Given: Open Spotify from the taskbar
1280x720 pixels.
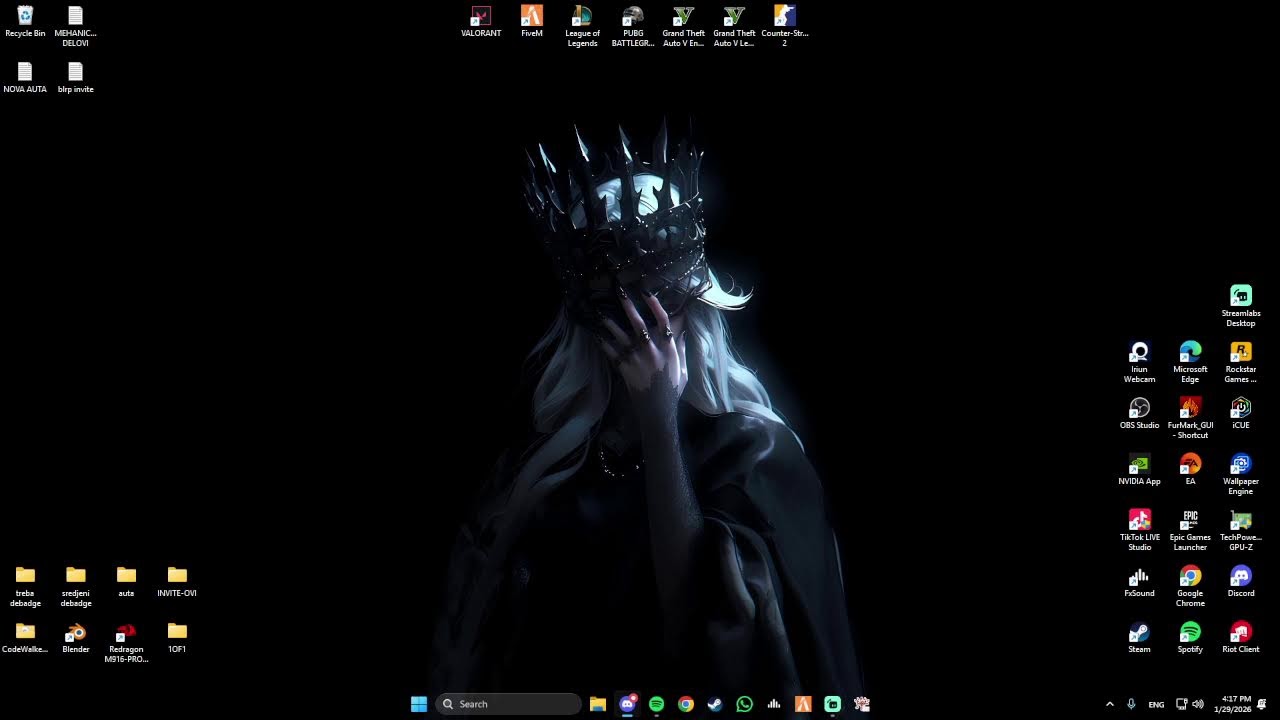Looking at the screenshot, I should 656,704.
